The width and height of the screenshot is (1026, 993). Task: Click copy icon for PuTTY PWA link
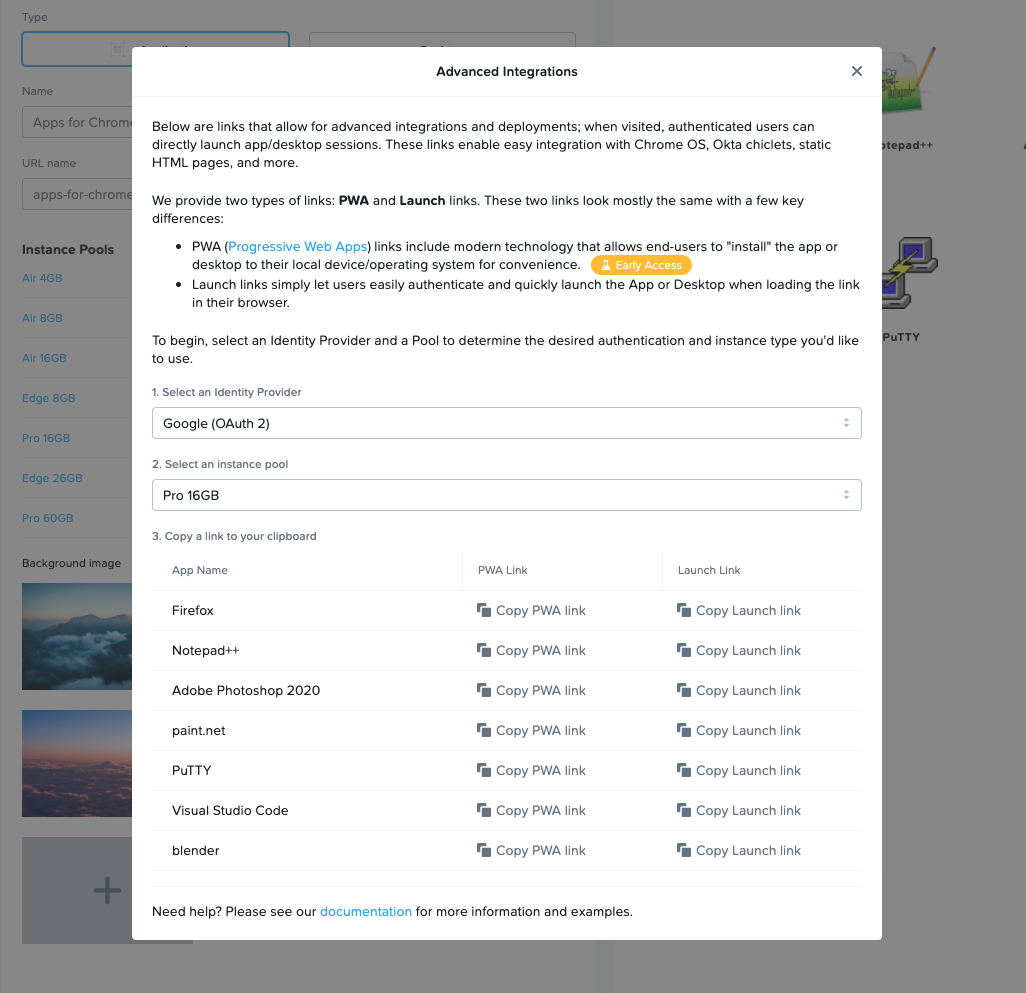click(x=484, y=770)
